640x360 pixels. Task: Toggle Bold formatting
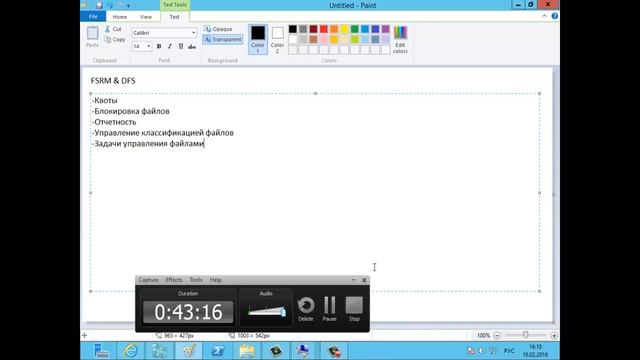[159, 47]
